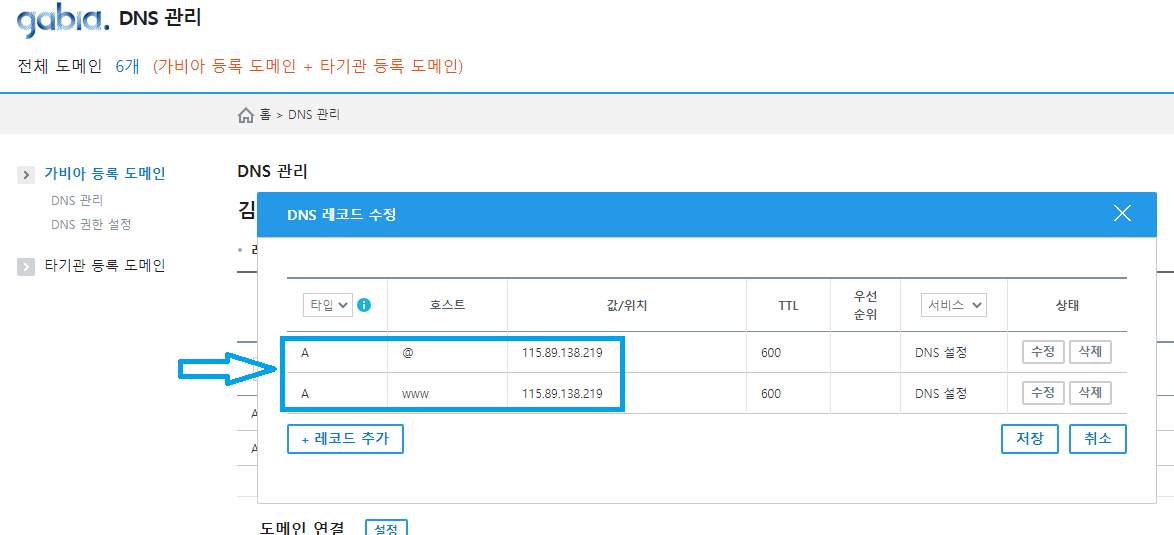
Task: Click the + 레코드 추가 button
Action: click(x=345, y=439)
